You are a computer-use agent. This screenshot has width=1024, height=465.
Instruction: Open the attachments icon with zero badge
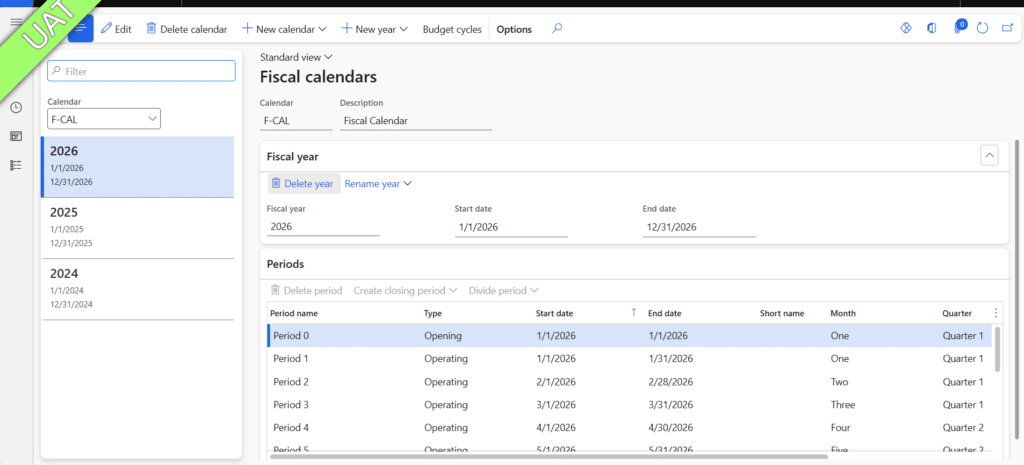coord(959,27)
